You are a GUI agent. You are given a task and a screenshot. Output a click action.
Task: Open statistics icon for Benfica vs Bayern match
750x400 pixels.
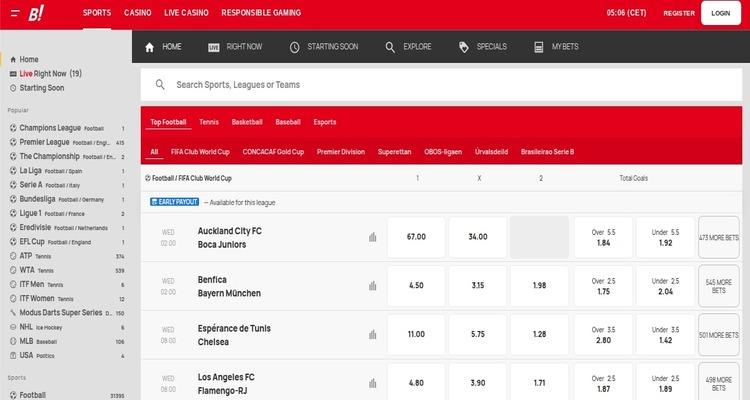(x=373, y=286)
